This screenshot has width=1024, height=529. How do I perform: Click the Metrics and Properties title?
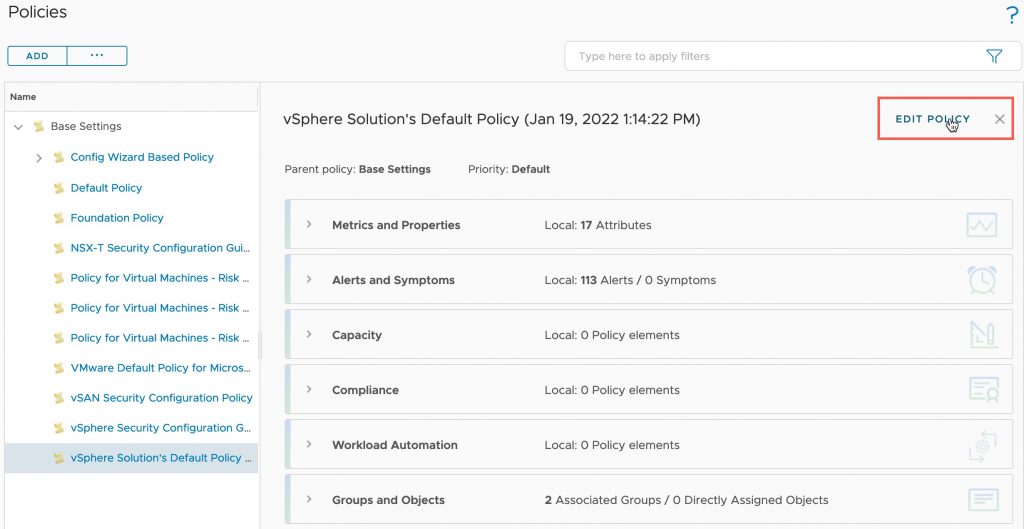point(396,225)
